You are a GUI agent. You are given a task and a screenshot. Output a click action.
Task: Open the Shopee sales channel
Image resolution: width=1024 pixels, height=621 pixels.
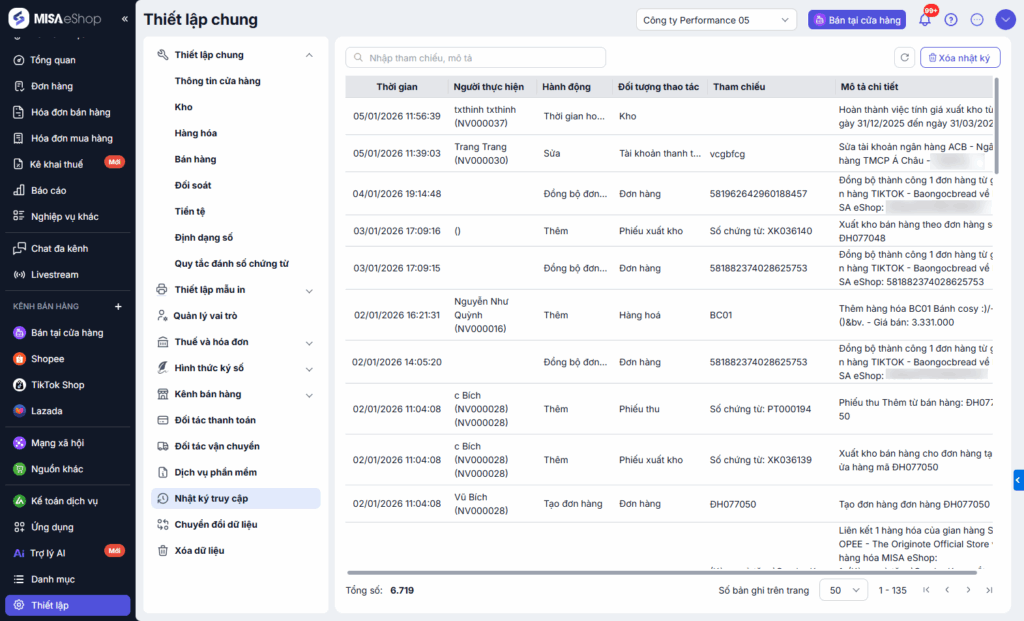point(47,359)
